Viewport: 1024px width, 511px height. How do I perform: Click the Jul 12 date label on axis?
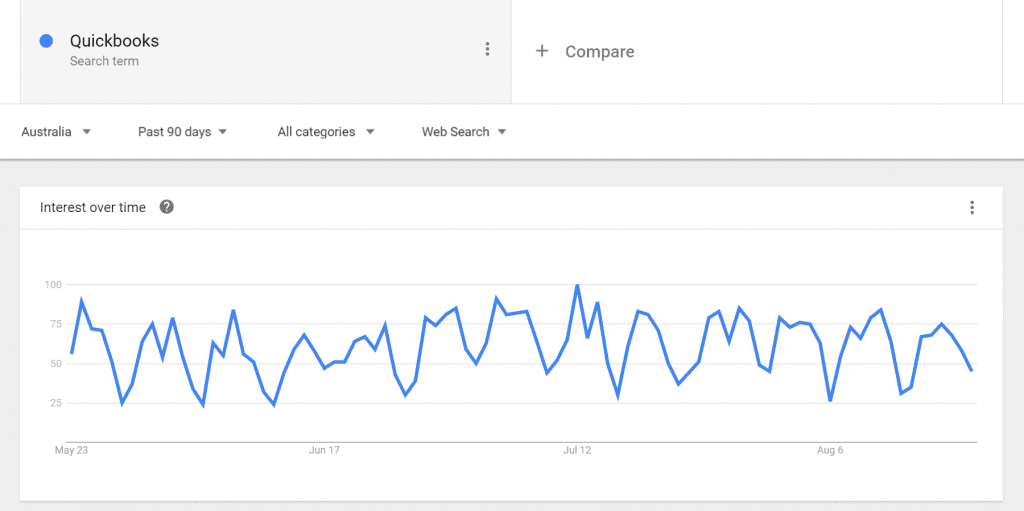click(x=577, y=450)
